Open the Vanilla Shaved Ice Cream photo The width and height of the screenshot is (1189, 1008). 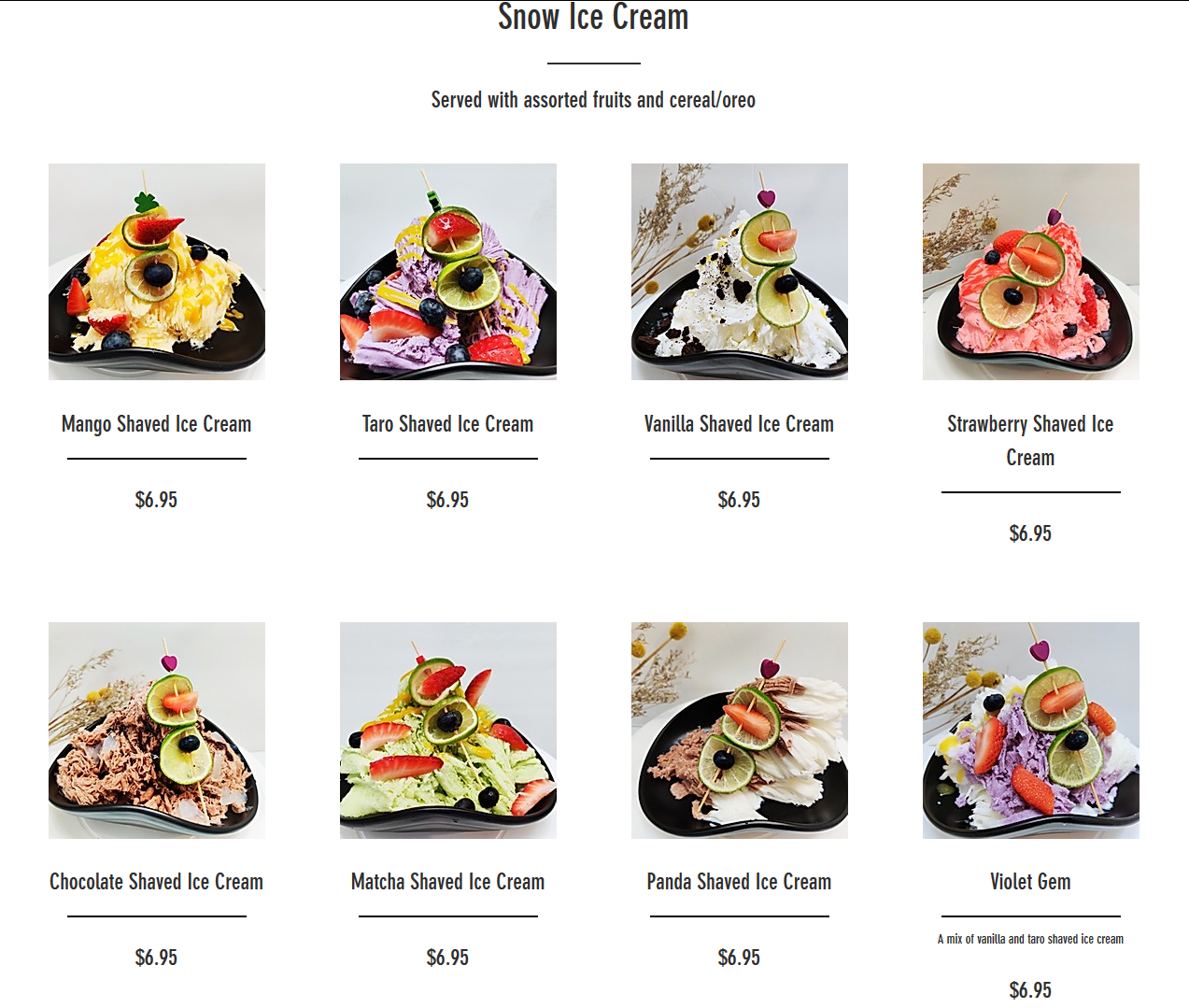click(x=740, y=272)
